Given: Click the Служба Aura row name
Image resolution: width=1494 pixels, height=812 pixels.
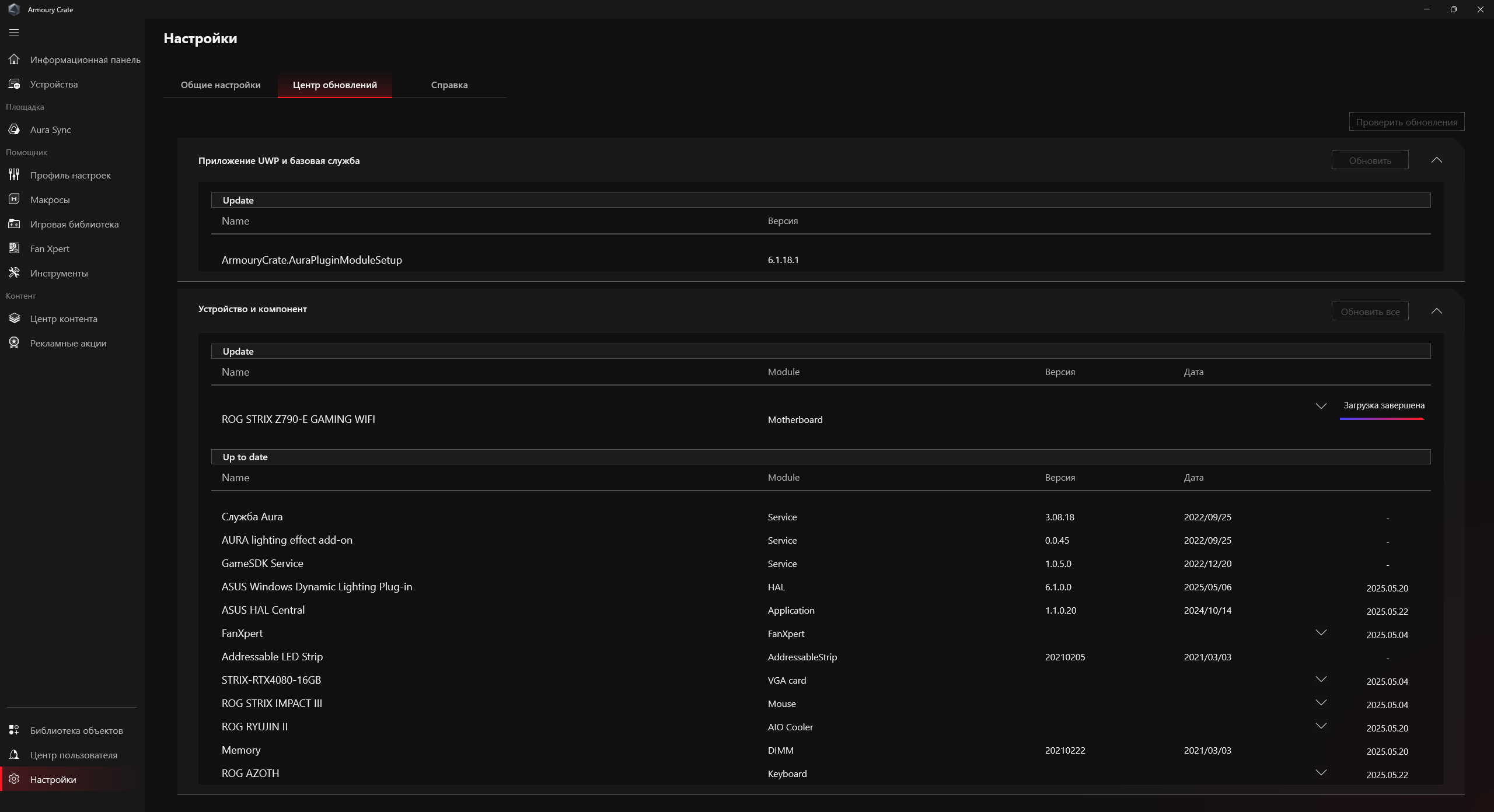Looking at the screenshot, I should click(x=252, y=517).
